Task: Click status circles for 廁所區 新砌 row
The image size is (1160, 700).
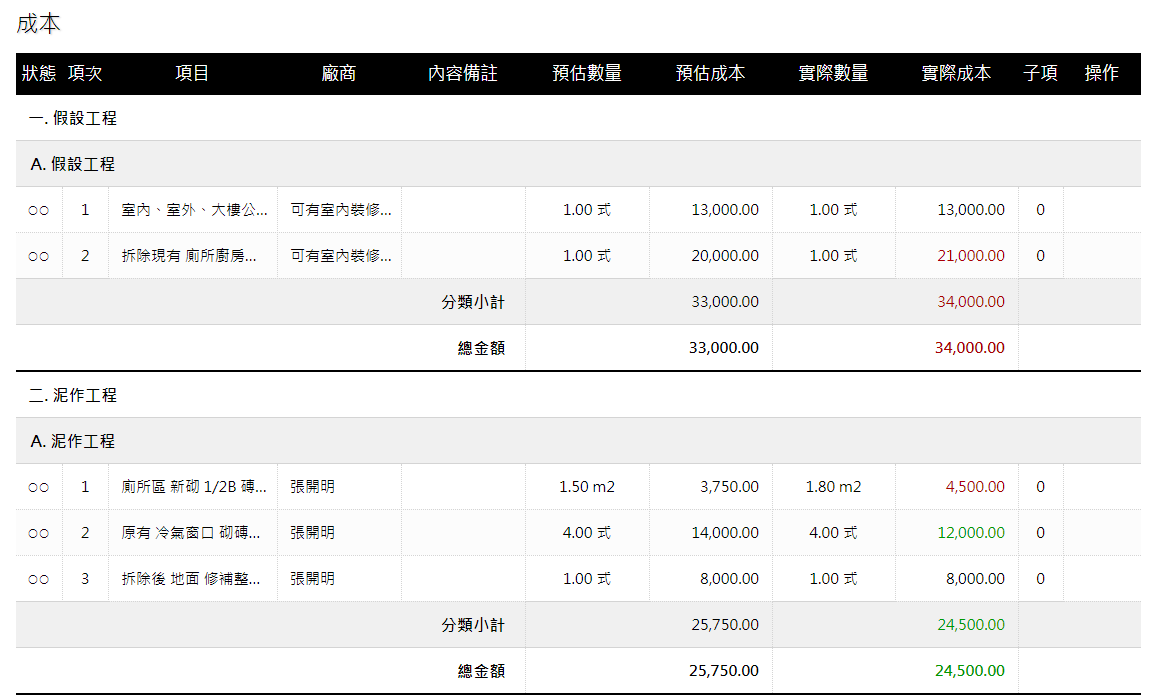Action: (39, 487)
